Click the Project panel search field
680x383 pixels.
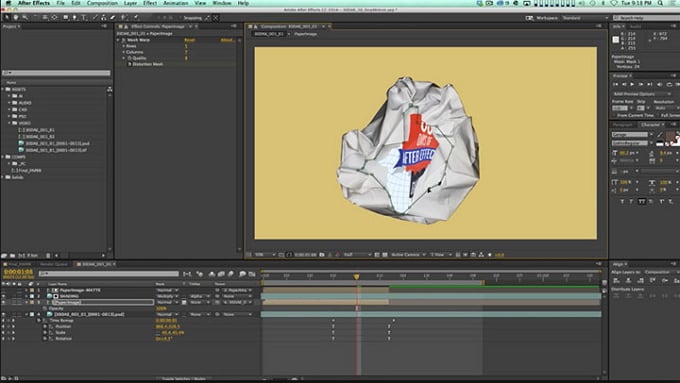point(56,73)
